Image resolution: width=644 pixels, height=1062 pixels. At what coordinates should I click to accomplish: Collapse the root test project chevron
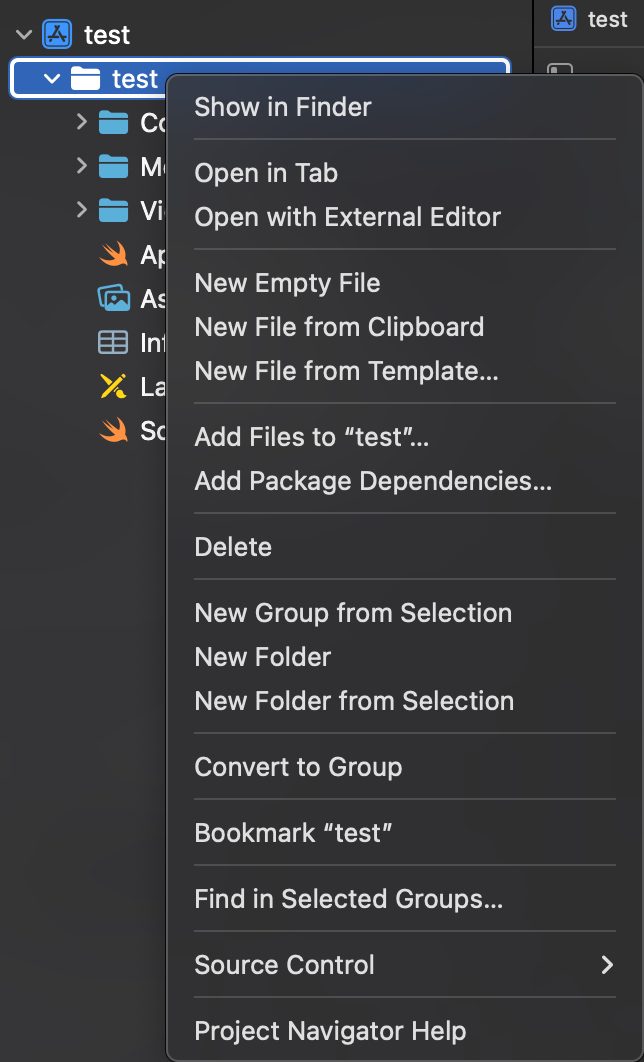tap(24, 35)
